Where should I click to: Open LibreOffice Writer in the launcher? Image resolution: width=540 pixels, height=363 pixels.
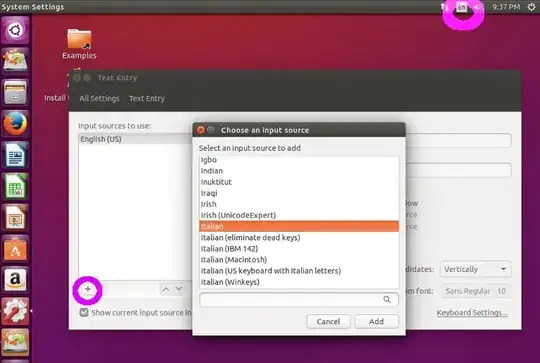tap(15, 154)
